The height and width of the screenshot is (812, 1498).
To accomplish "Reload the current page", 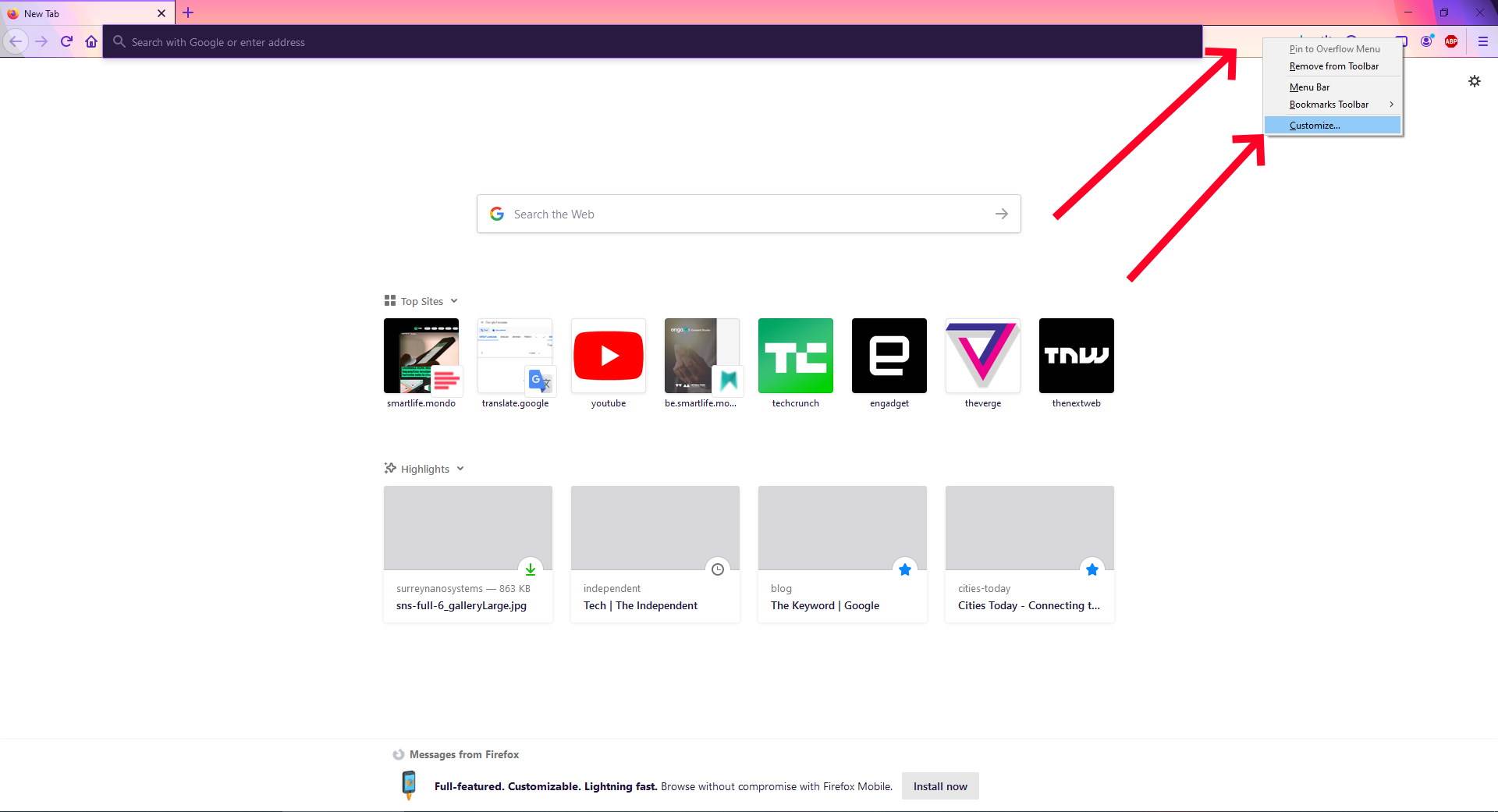I will [66, 41].
